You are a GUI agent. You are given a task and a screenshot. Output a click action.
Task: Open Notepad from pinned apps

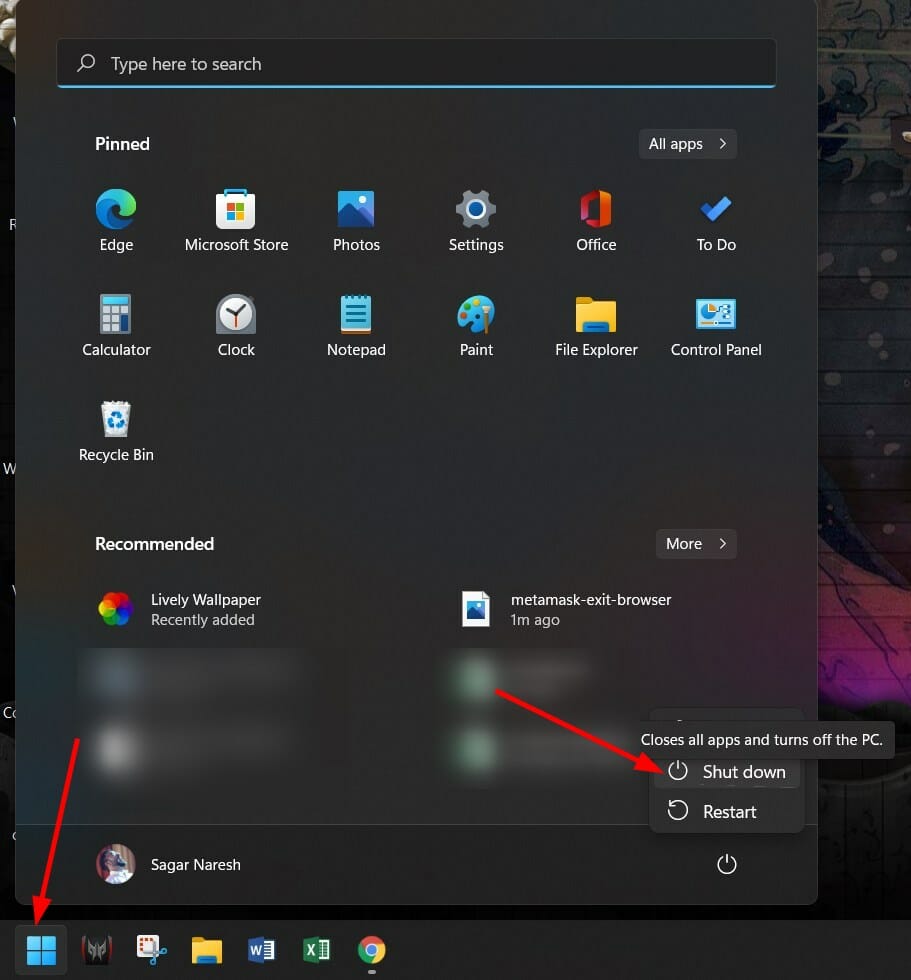(x=356, y=325)
